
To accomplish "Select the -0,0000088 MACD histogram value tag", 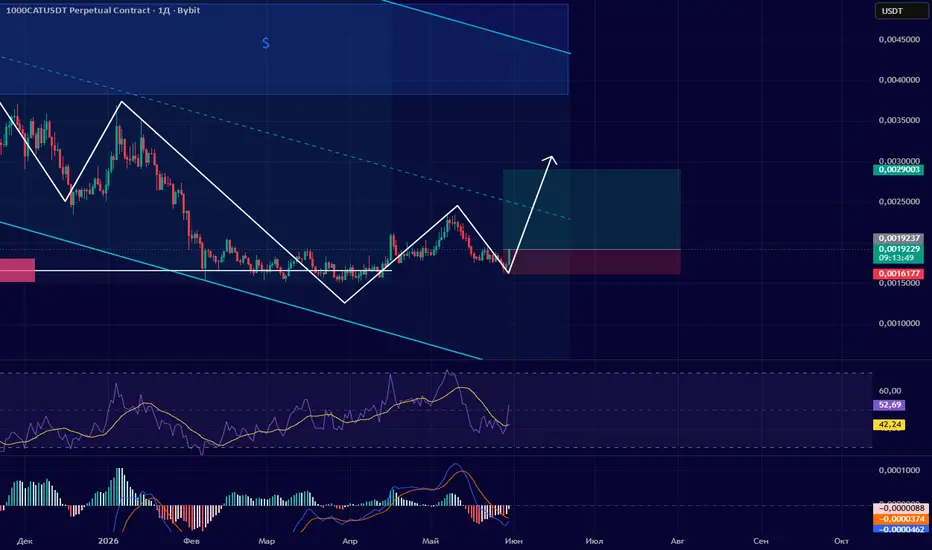I will click(900, 508).
